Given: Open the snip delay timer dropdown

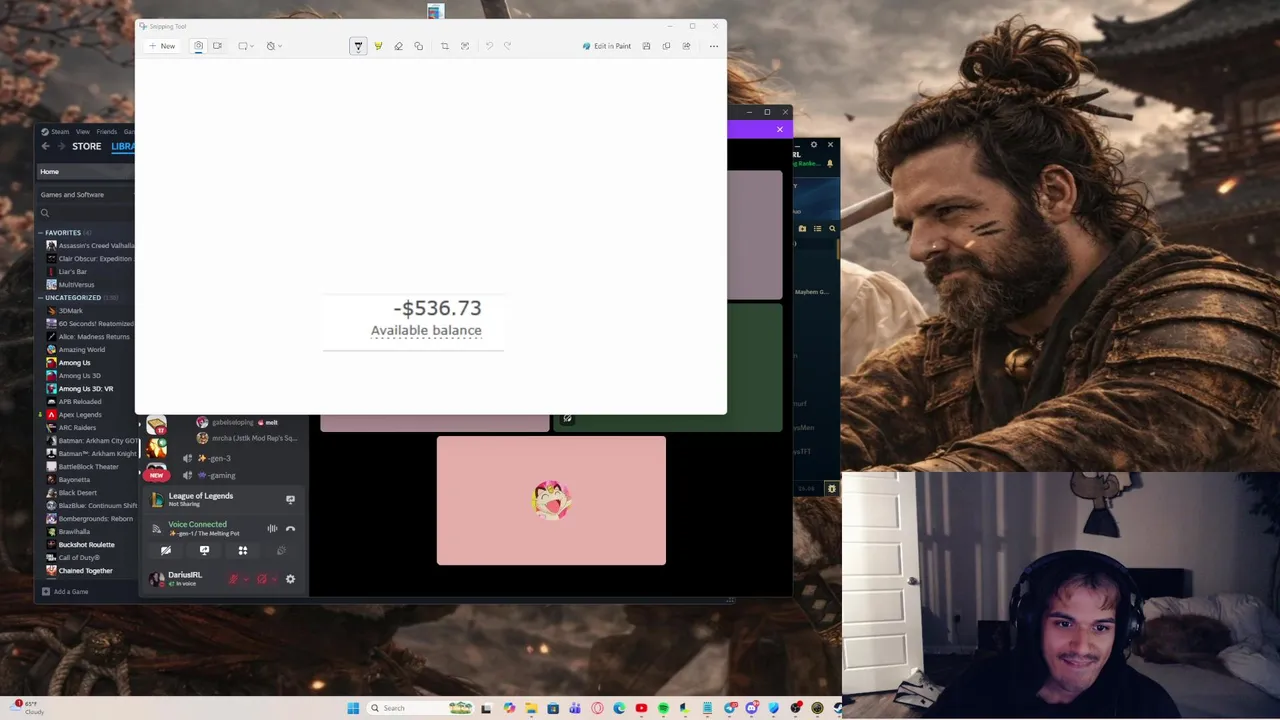Looking at the screenshot, I should pyautogui.click(x=274, y=46).
